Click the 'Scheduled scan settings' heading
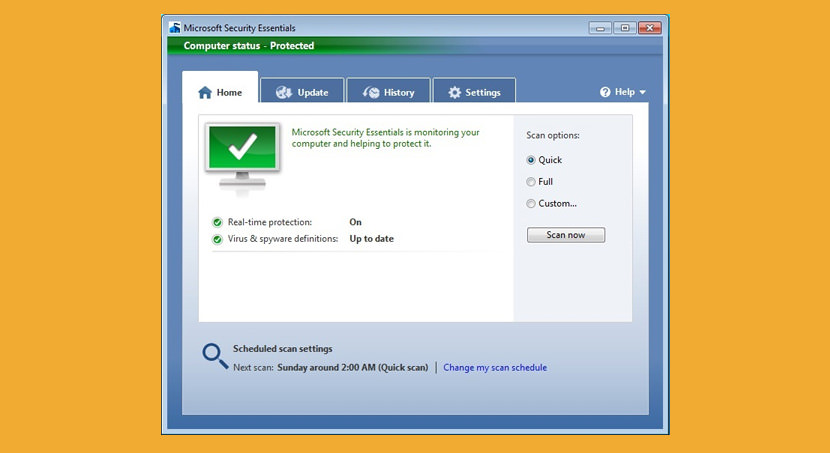830x453 pixels. point(283,349)
